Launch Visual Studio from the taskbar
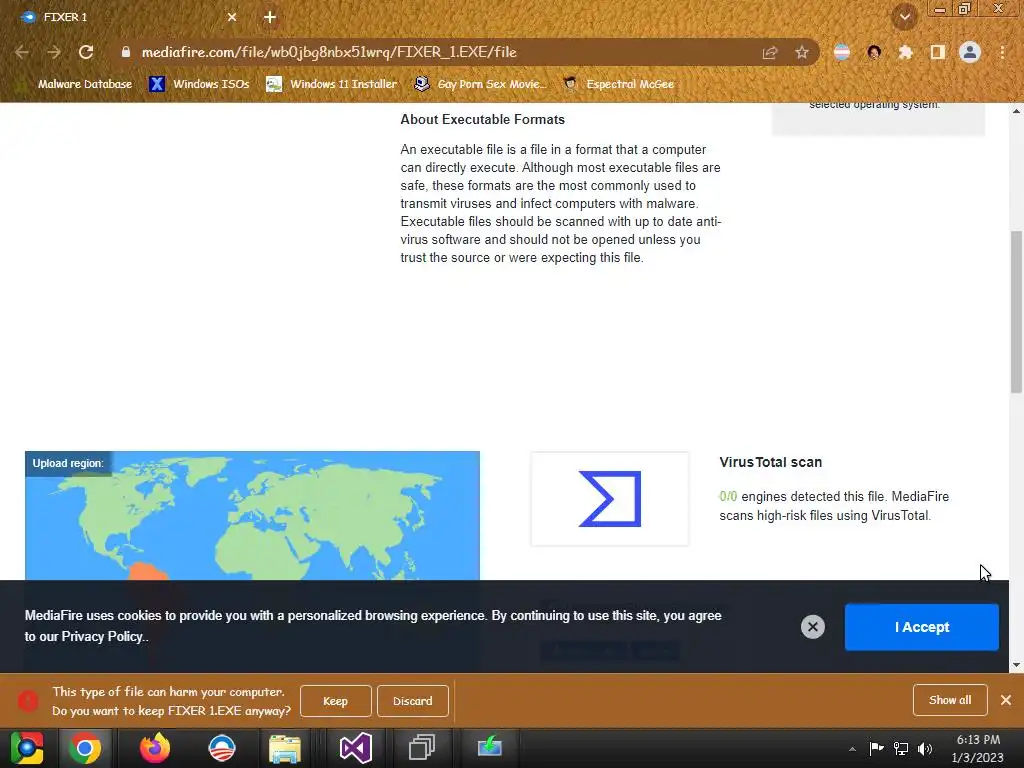 (356, 748)
